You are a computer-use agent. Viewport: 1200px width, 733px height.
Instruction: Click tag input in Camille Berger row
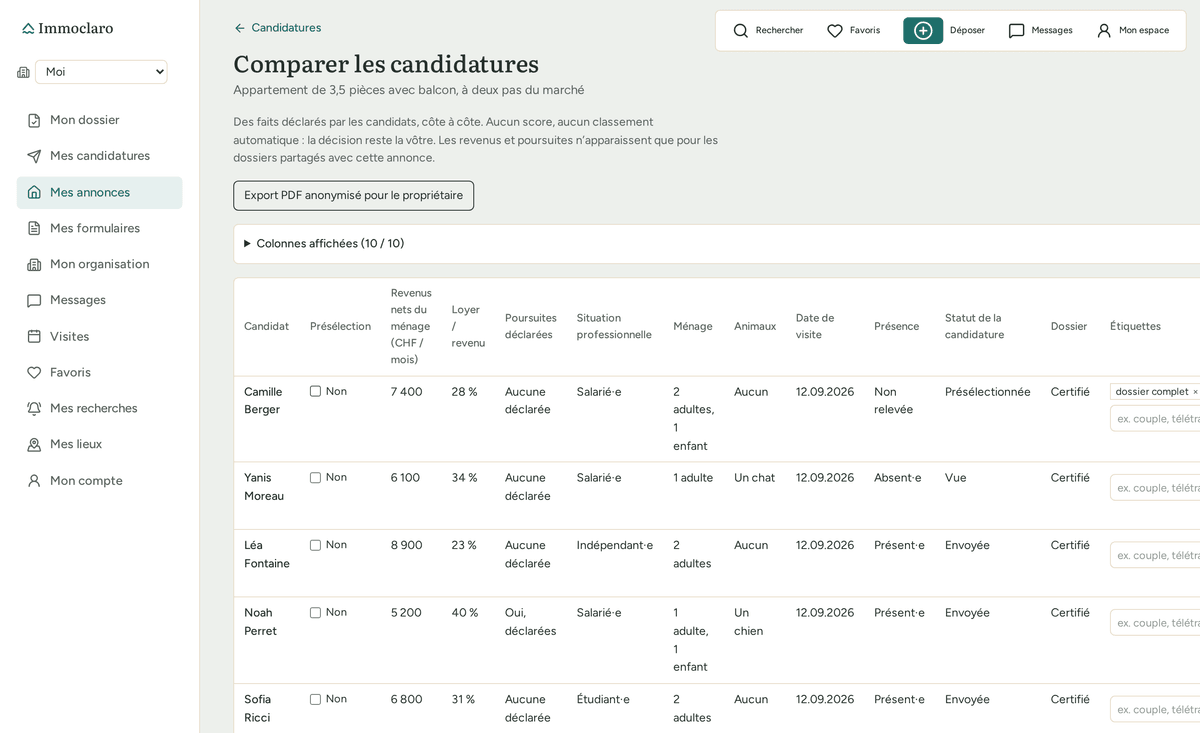point(1155,419)
